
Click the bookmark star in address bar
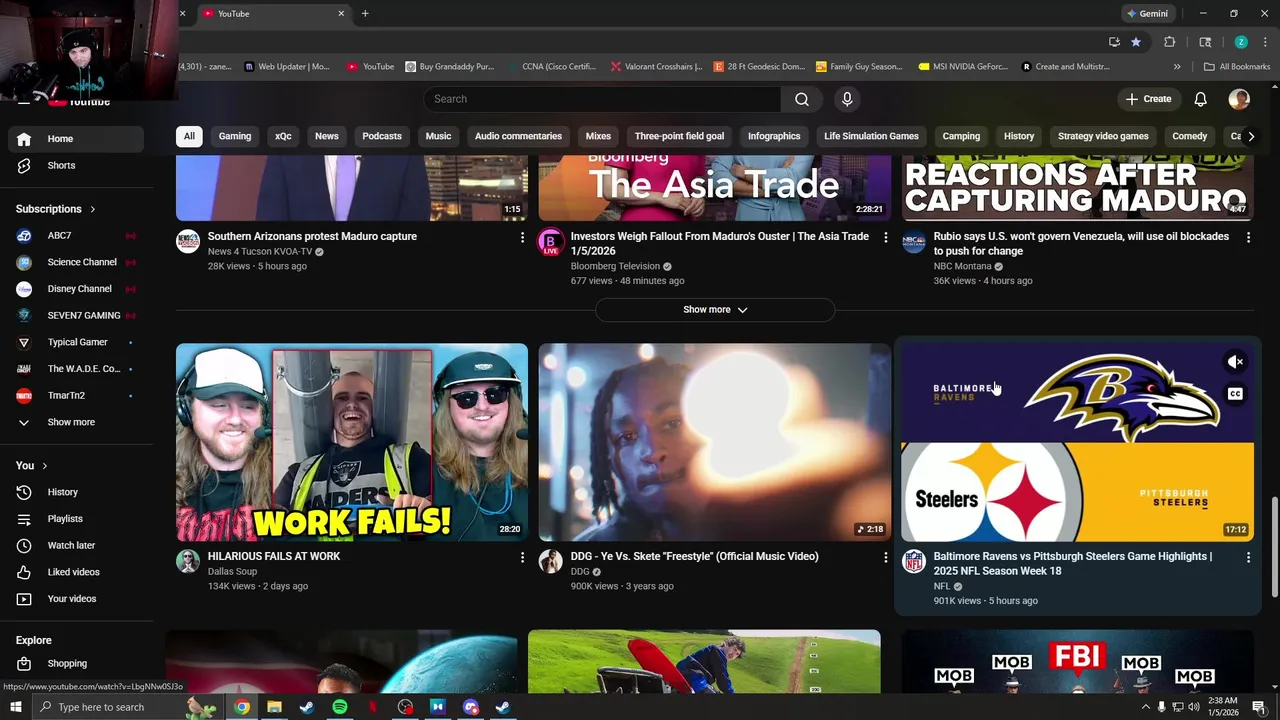point(1136,42)
